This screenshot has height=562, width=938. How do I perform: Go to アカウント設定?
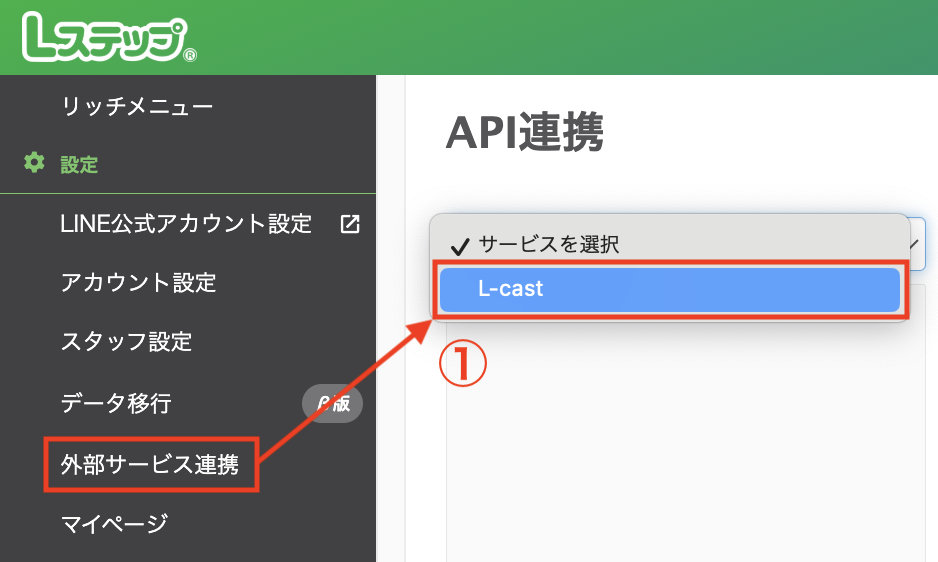pyautogui.click(x=138, y=282)
